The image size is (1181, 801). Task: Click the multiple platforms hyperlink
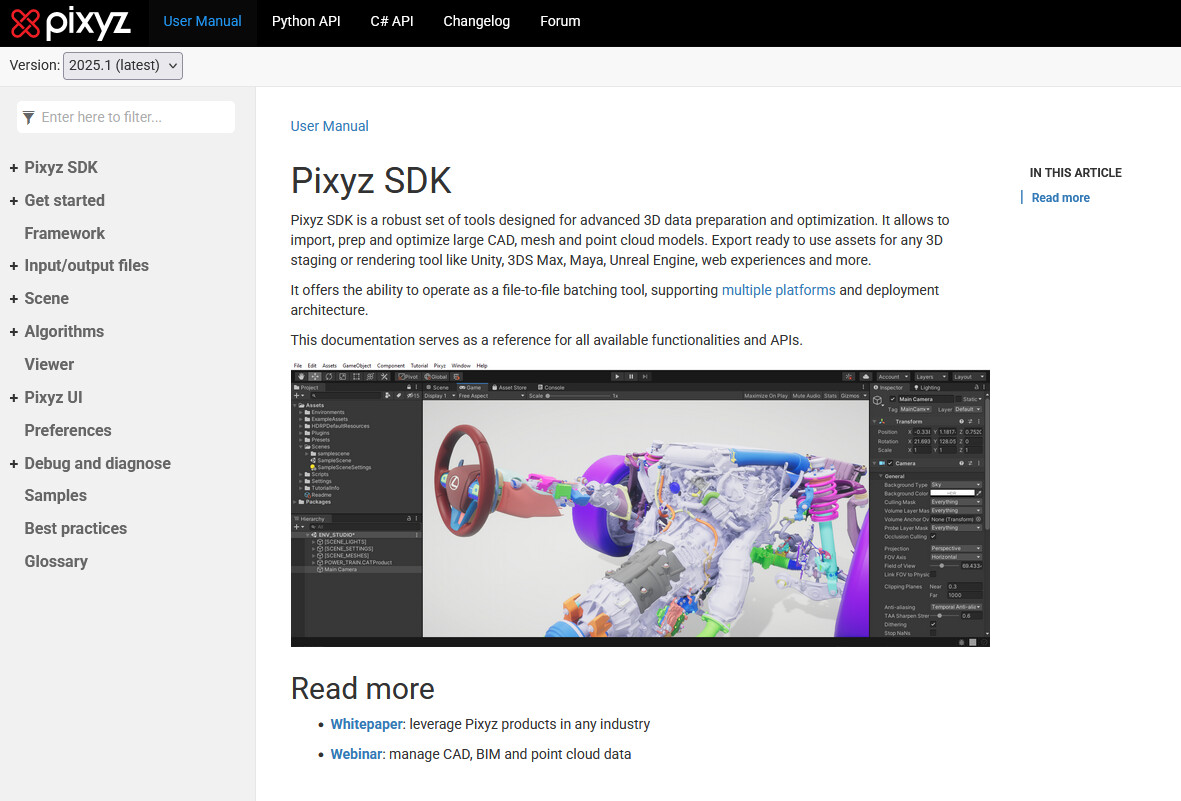coord(778,290)
